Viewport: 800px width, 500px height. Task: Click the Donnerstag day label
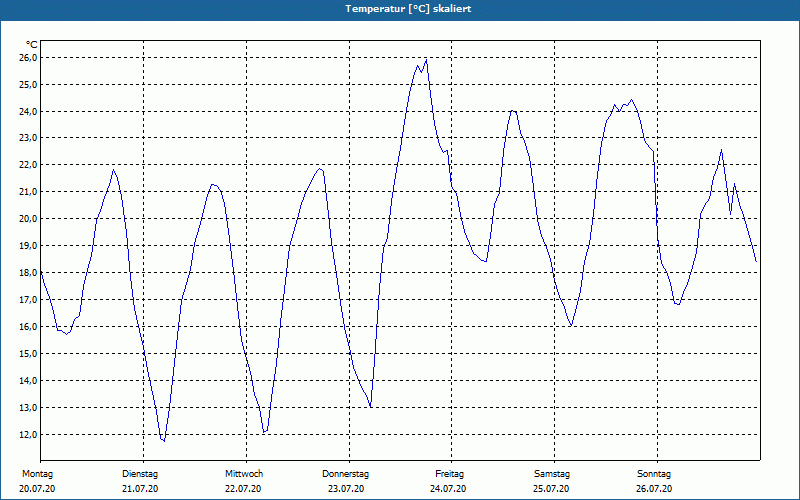pos(345,474)
